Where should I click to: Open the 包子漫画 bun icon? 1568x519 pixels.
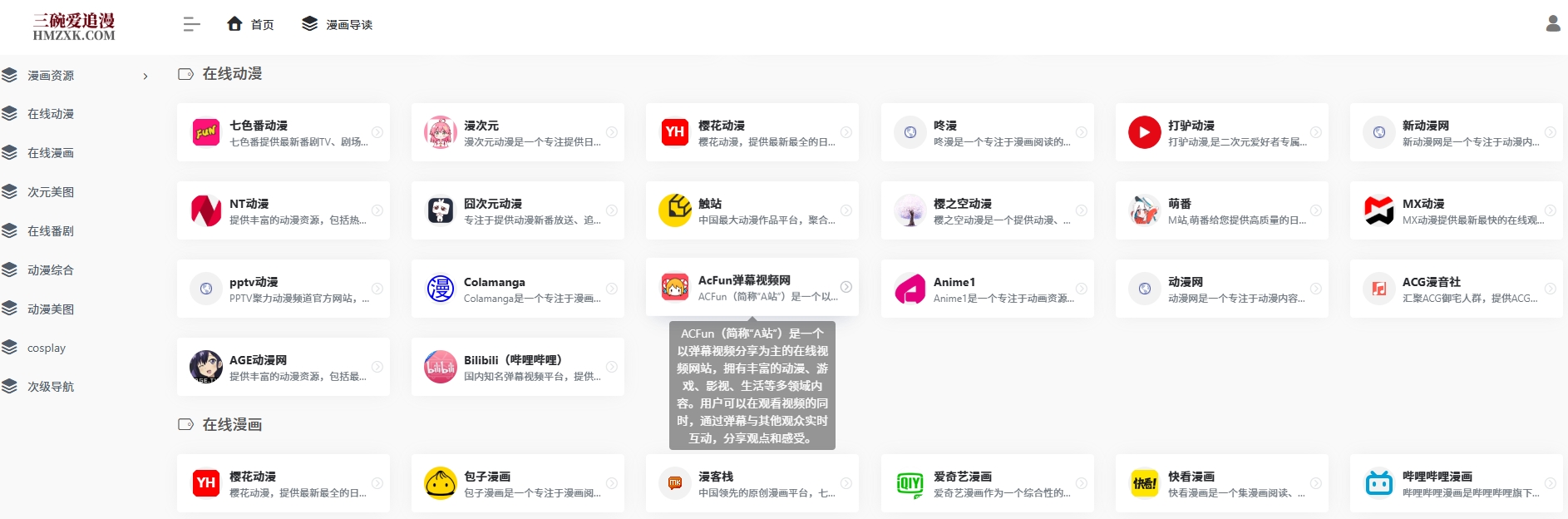click(441, 483)
